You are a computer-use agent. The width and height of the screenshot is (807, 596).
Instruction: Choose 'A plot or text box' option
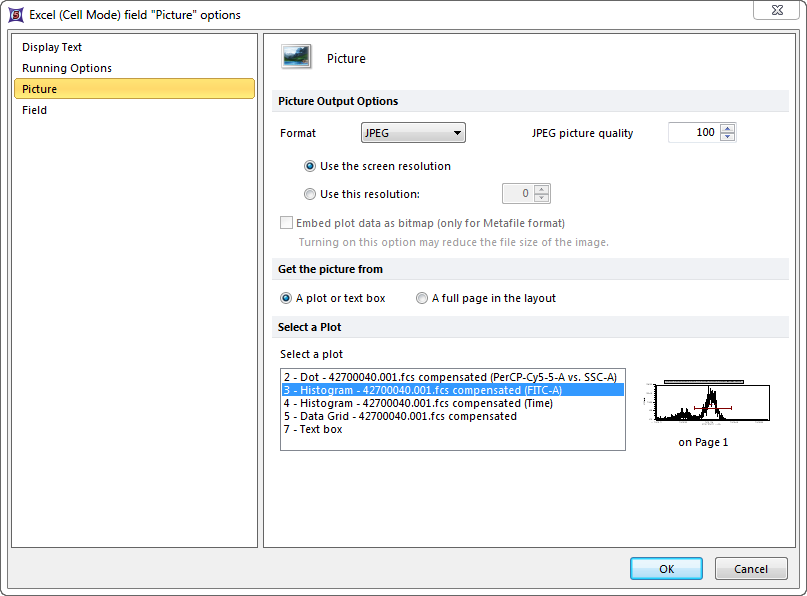(286, 298)
